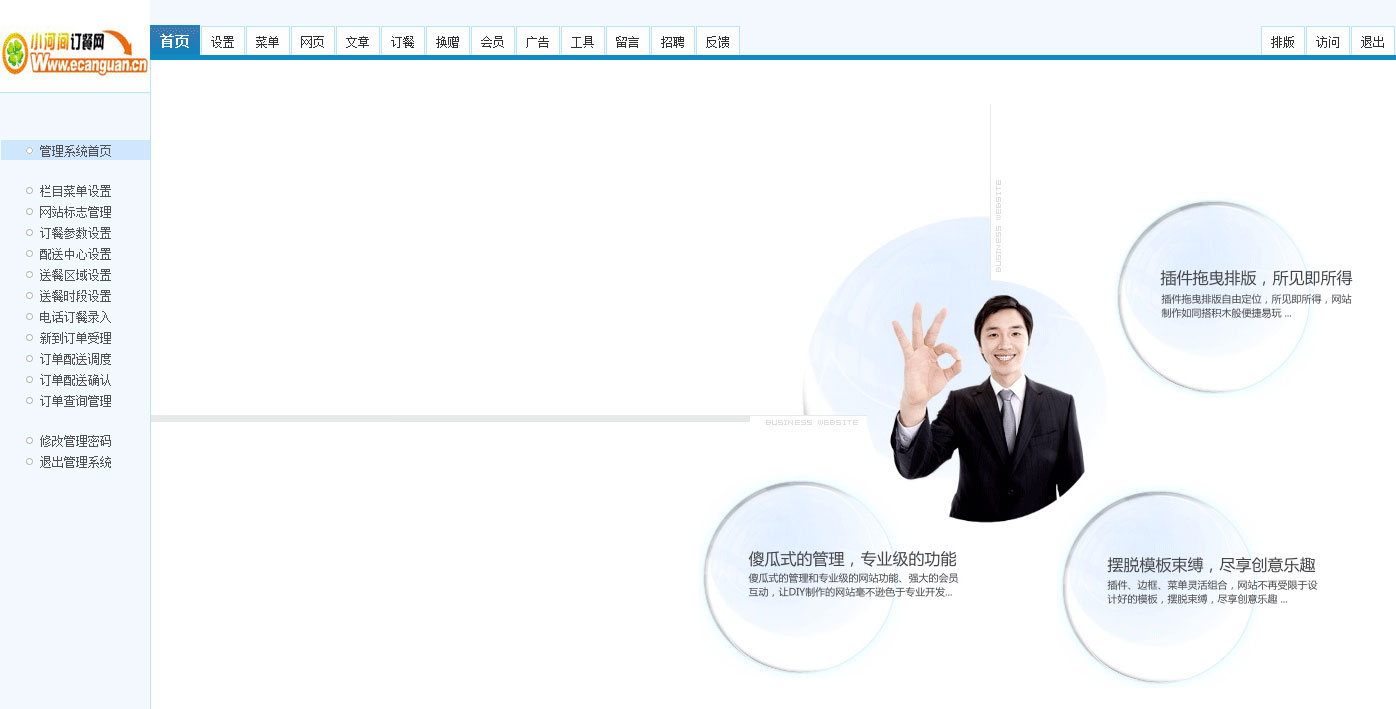1396x709 pixels.
Task: Go to 订单配送调度
Action: coord(75,359)
